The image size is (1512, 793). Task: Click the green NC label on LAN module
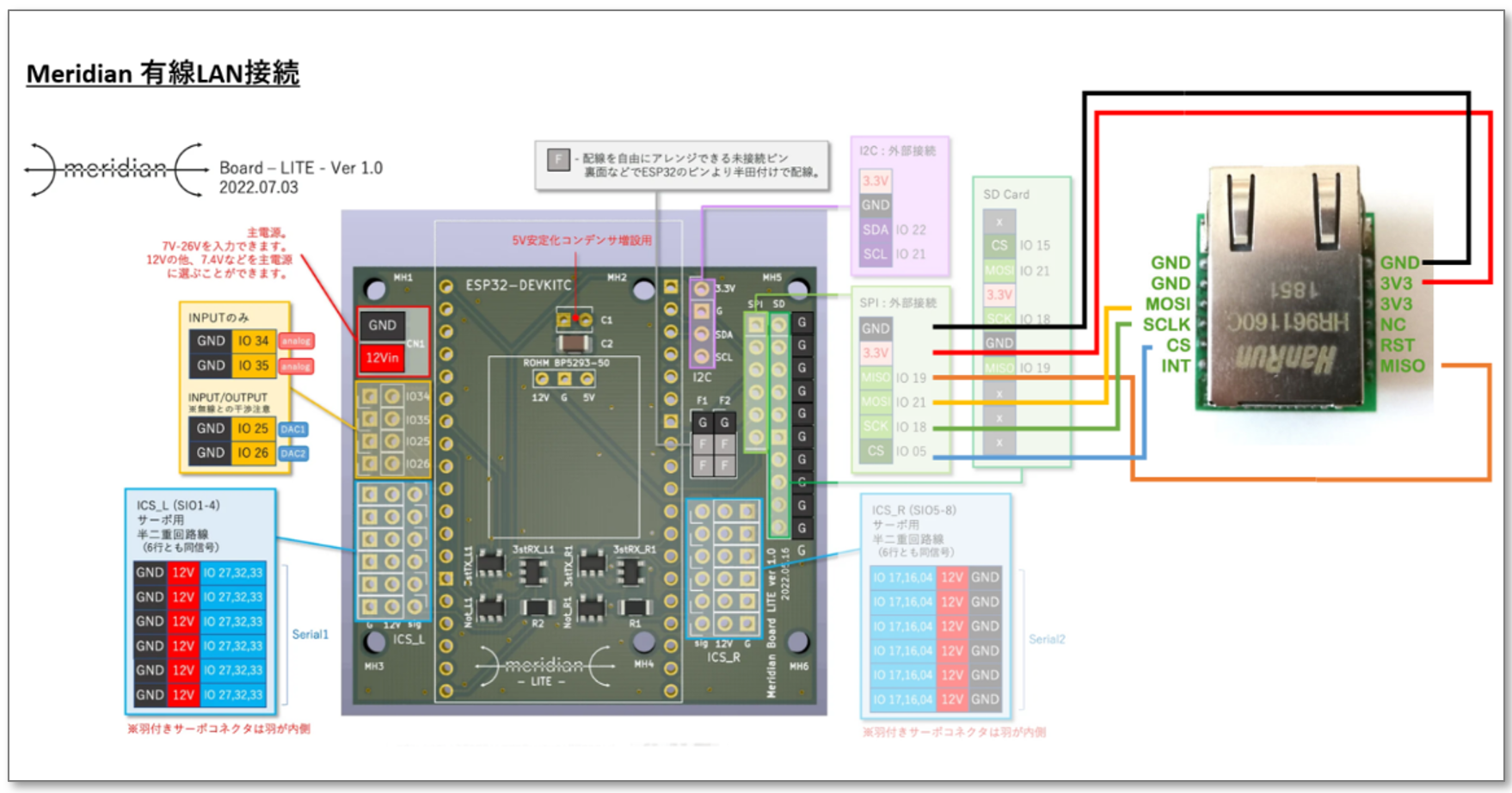coord(1392,324)
